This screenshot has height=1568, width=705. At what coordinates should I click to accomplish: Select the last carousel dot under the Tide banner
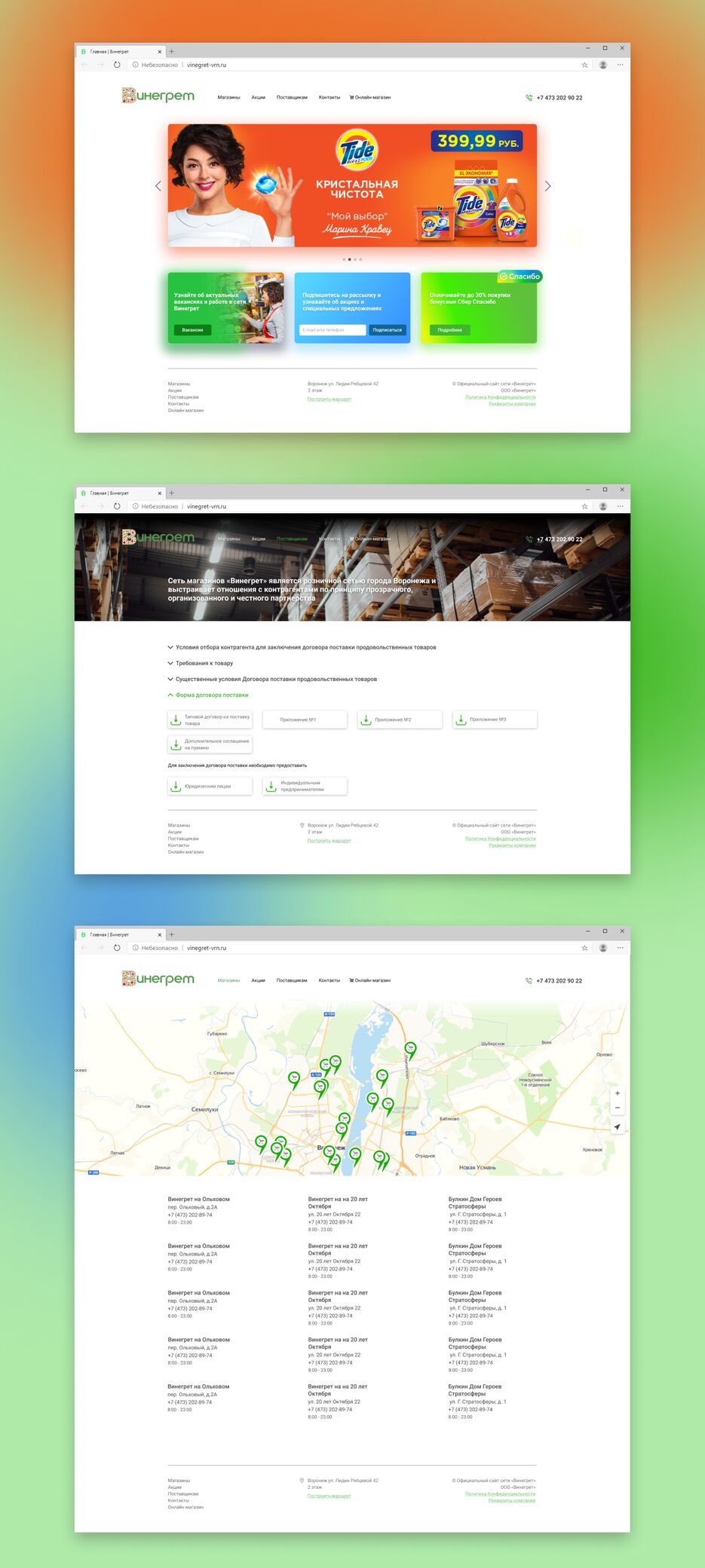click(360, 259)
